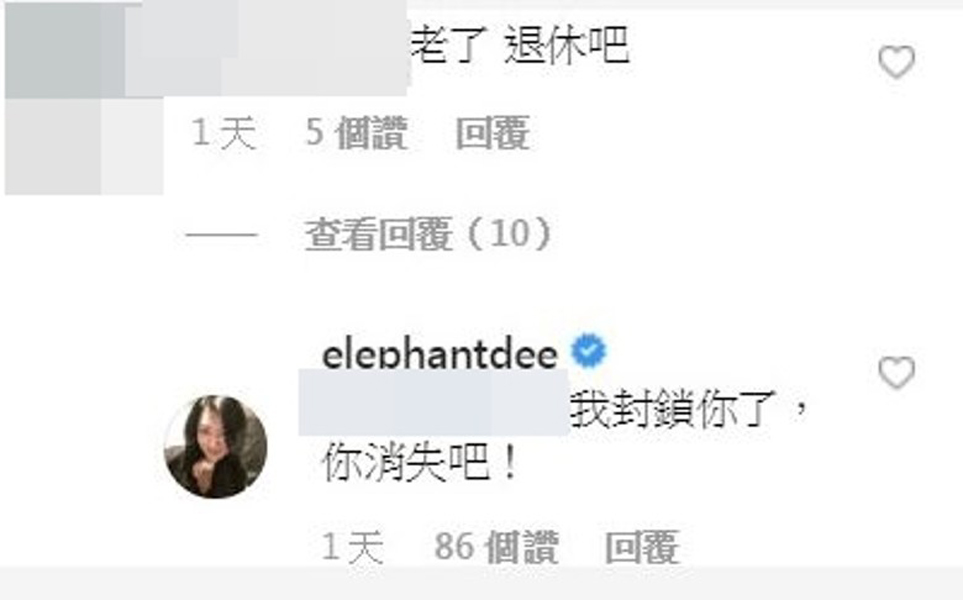Click the '1天' timestamp under the first comment

(224, 133)
